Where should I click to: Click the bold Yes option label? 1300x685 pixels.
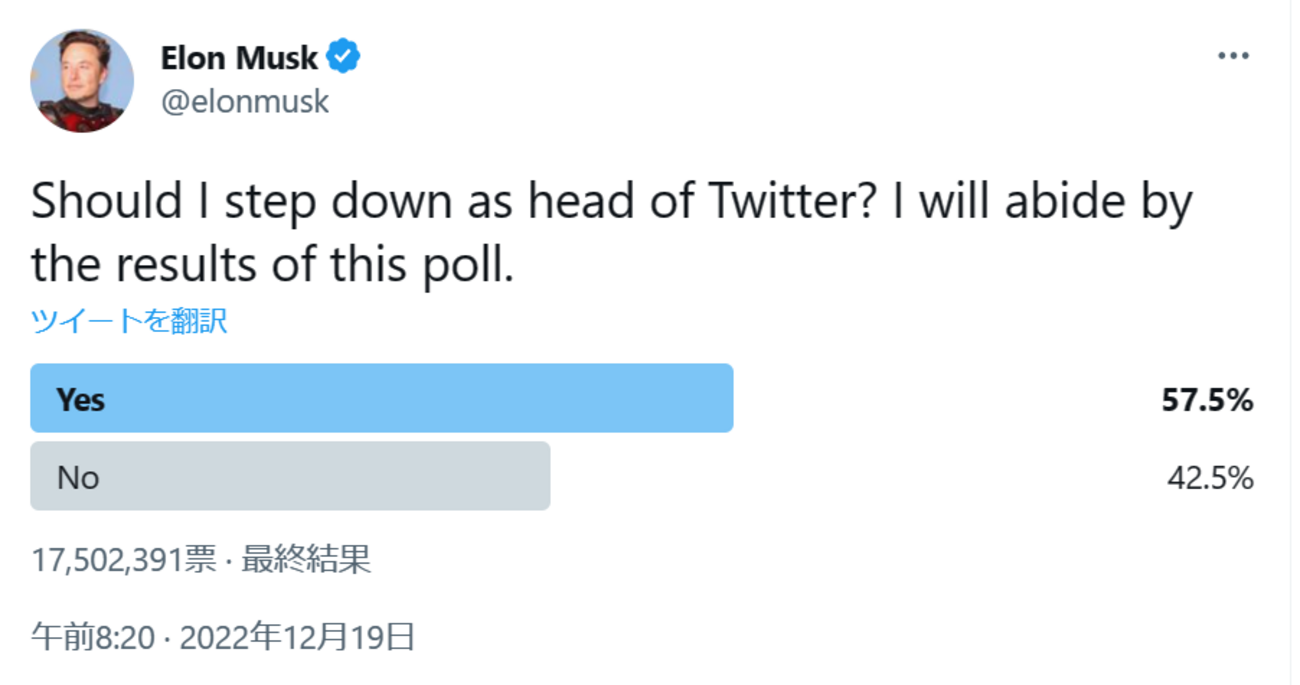[81, 400]
